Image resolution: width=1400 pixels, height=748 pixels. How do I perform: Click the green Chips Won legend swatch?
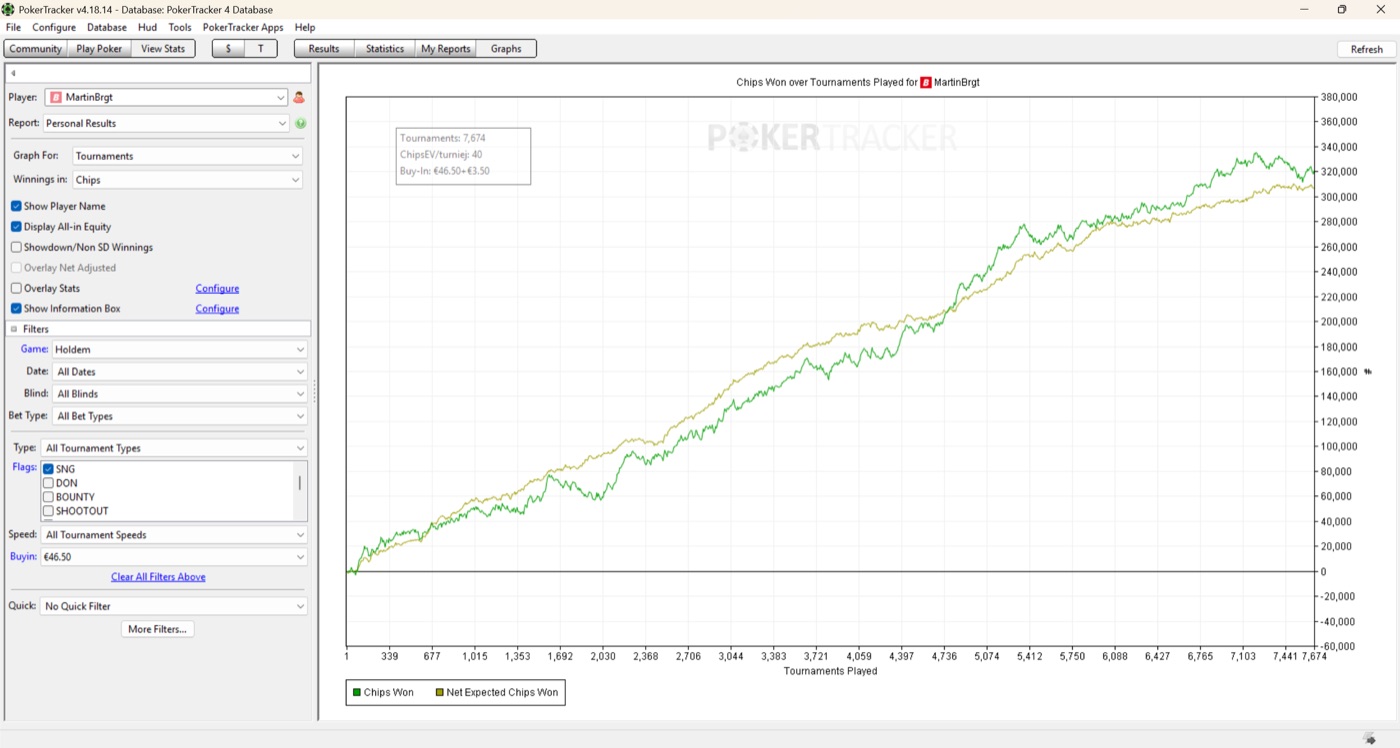coord(357,692)
